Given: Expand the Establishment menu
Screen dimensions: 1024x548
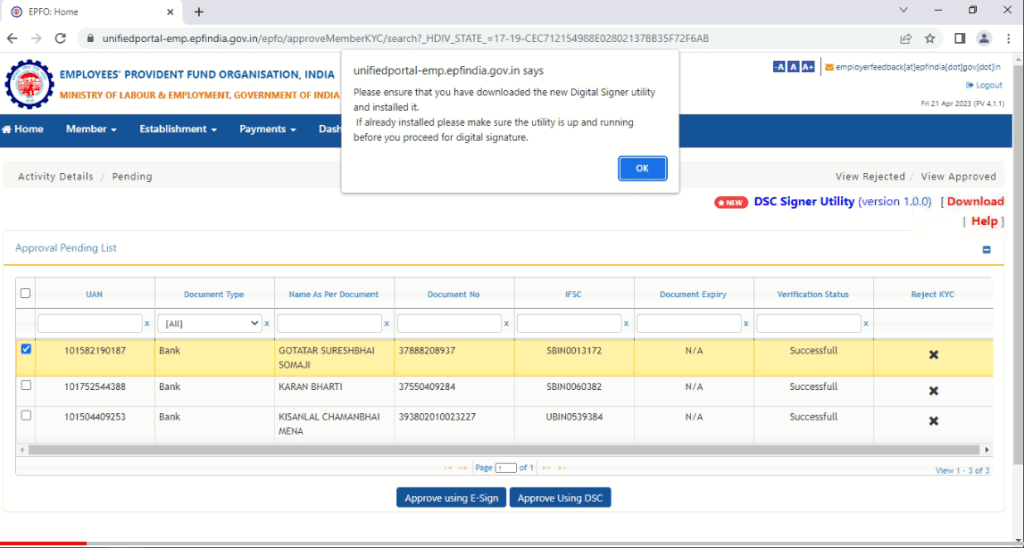Looking at the screenshot, I should coord(178,129).
